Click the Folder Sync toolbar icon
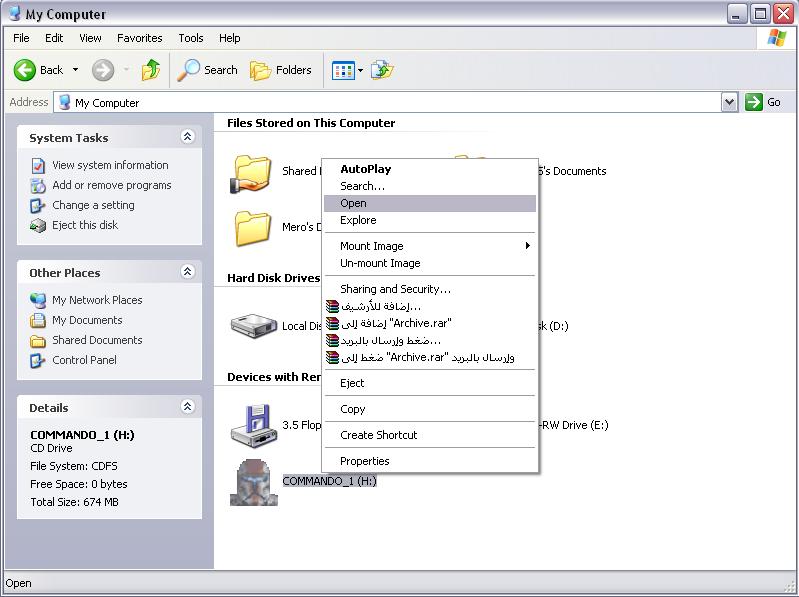Viewport: 799px width, 597px height. 382,70
